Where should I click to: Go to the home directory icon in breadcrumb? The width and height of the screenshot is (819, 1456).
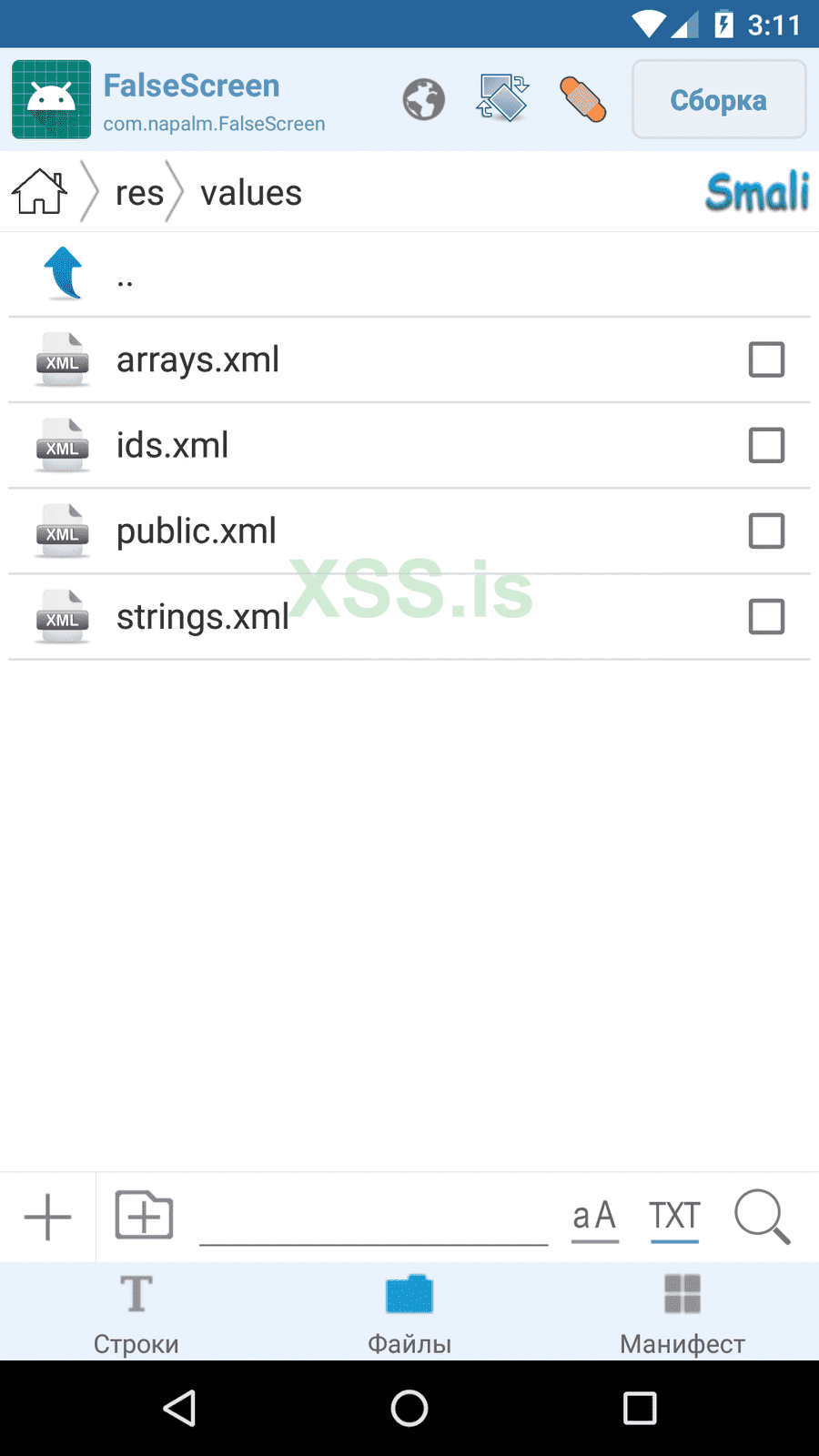pyautogui.click(x=38, y=191)
